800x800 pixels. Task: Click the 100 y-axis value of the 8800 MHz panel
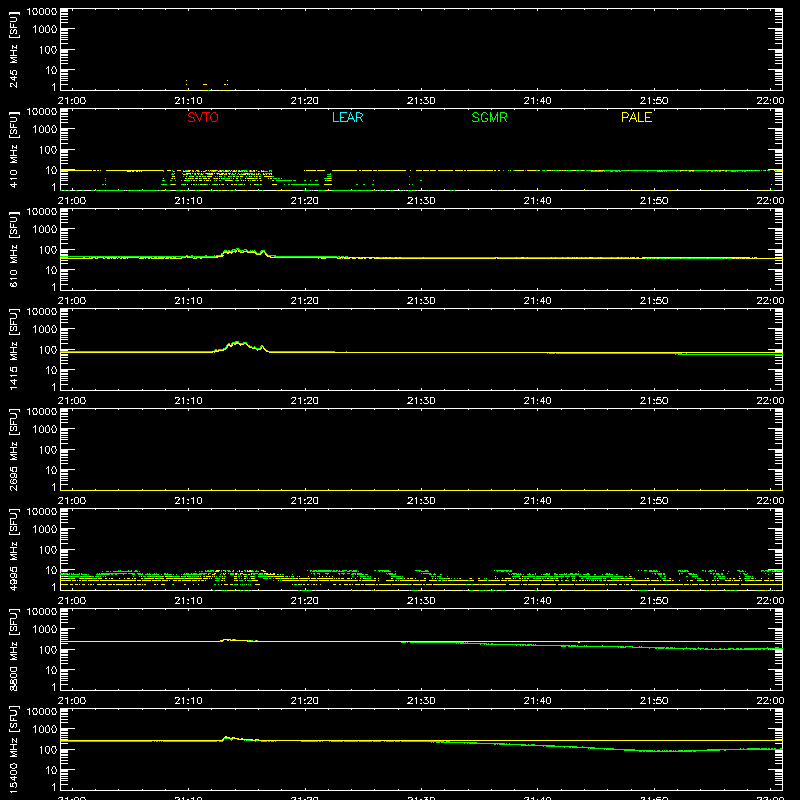tap(48, 650)
